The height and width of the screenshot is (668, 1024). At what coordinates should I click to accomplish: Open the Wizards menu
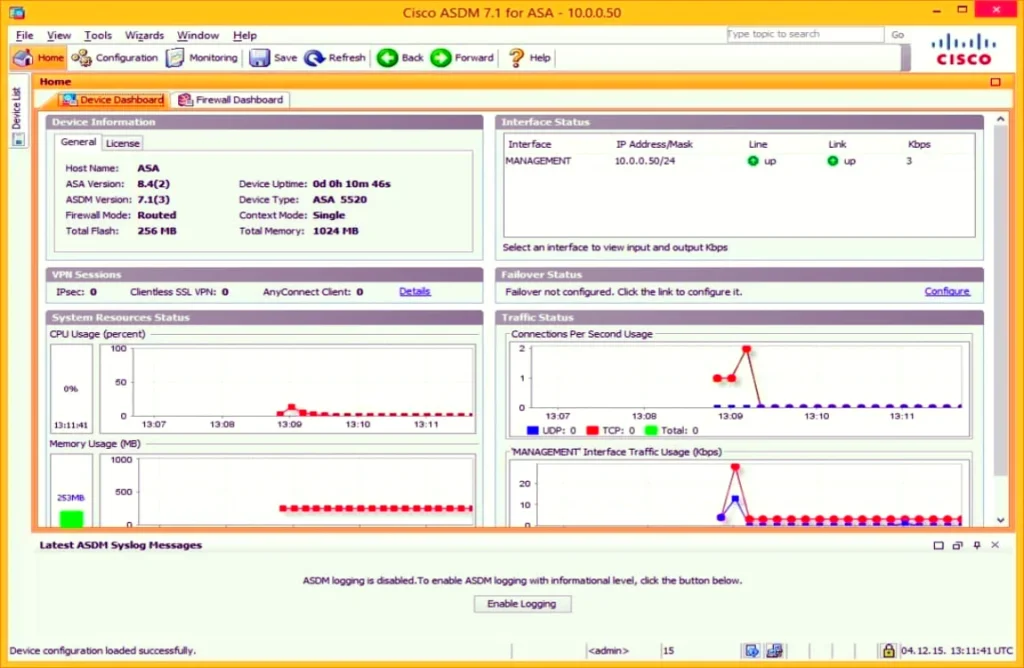click(x=144, y=35)
